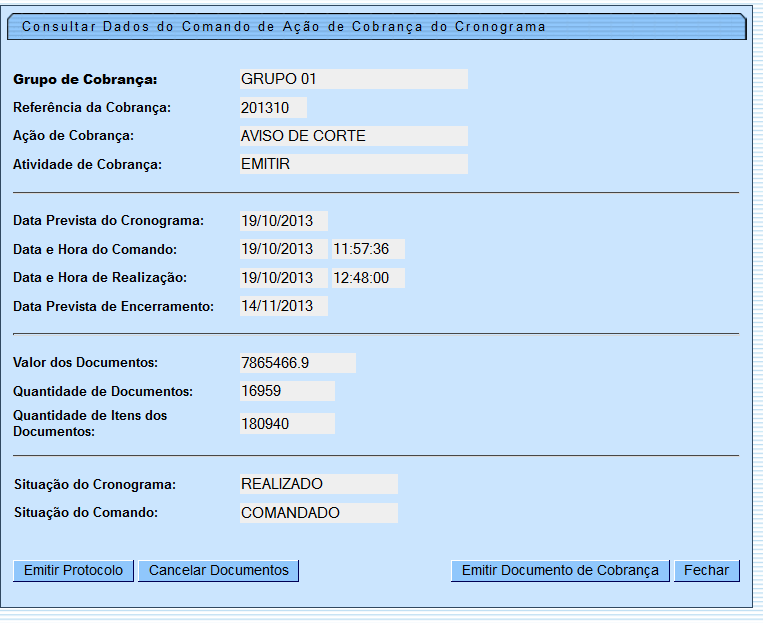Click the Situação do Cronograma REALIZADO field
Viewport: 763px width, 623px height.
coord(317,484)
